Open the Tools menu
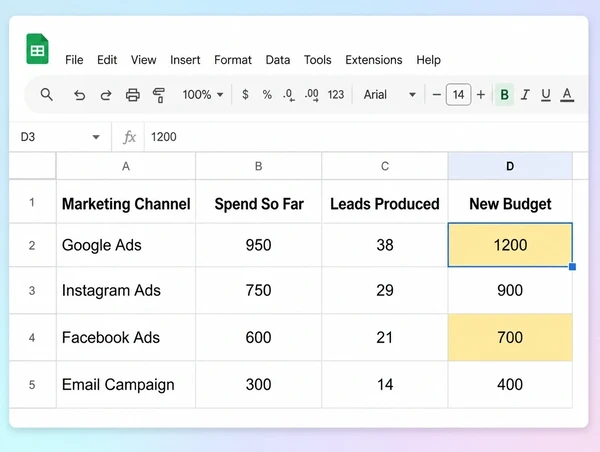Screen dimensions: 600x452 tap(318, 60)
